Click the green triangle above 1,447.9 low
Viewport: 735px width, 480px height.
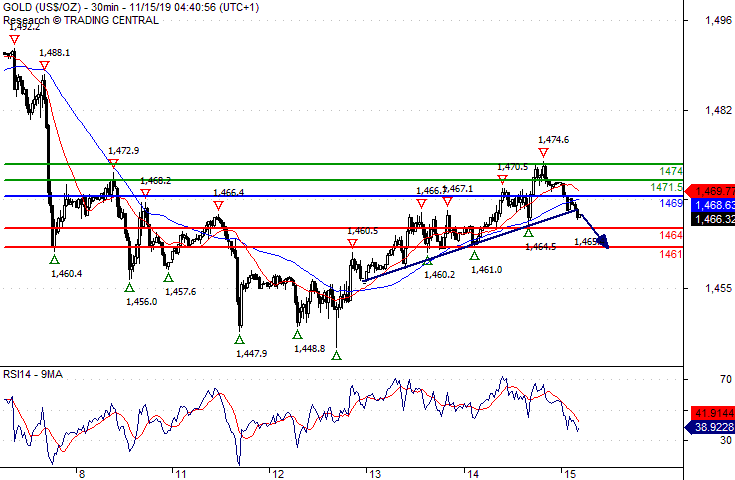click(240, 339)
